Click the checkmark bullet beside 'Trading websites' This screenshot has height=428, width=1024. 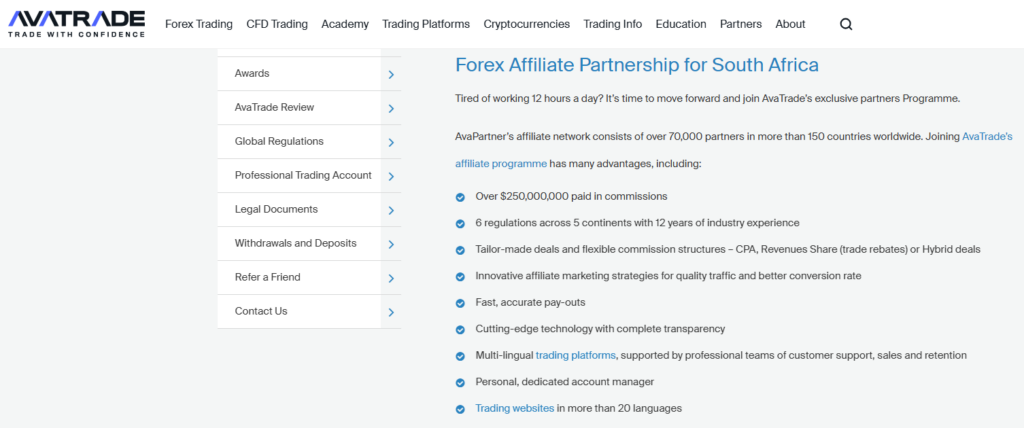(x=460, y=409)
